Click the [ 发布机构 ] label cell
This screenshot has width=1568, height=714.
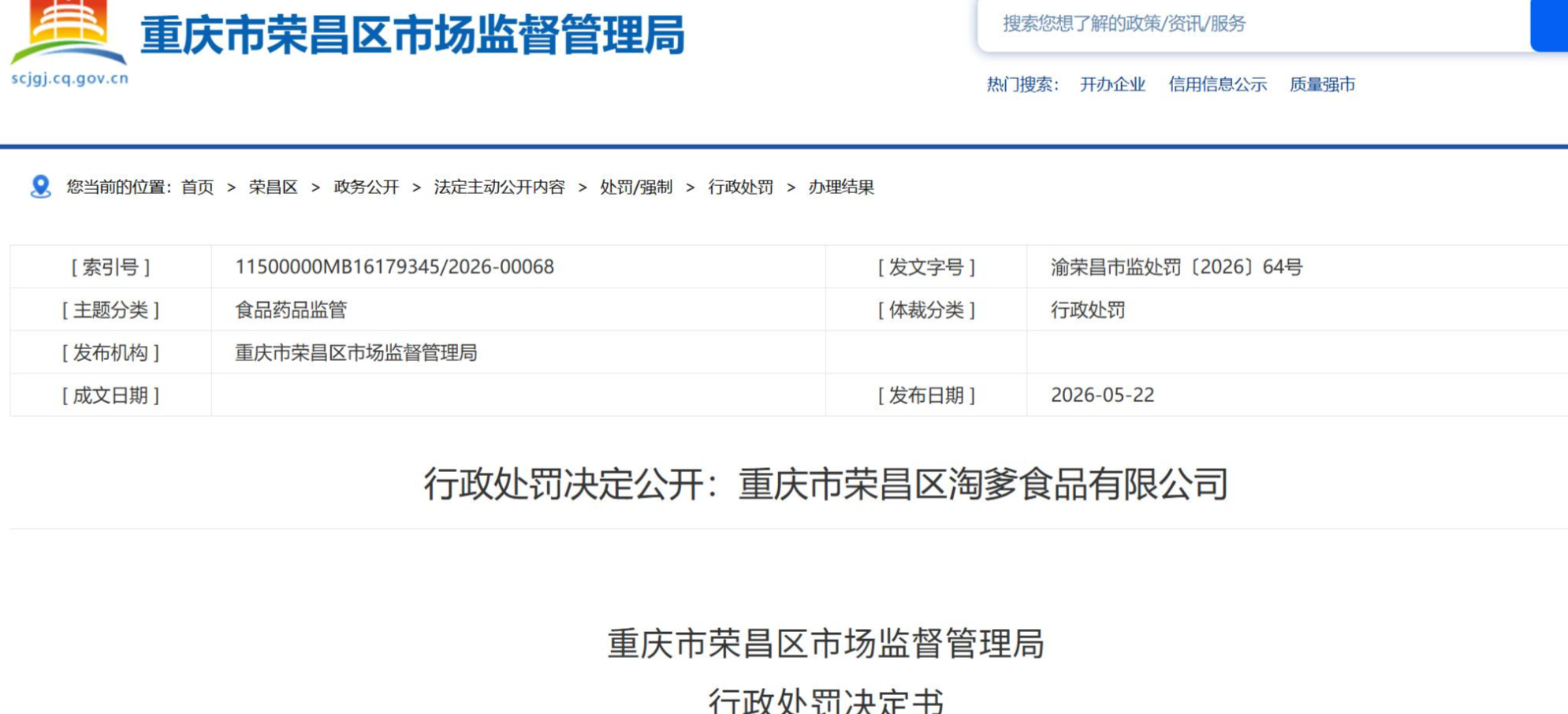pos(110,352)
